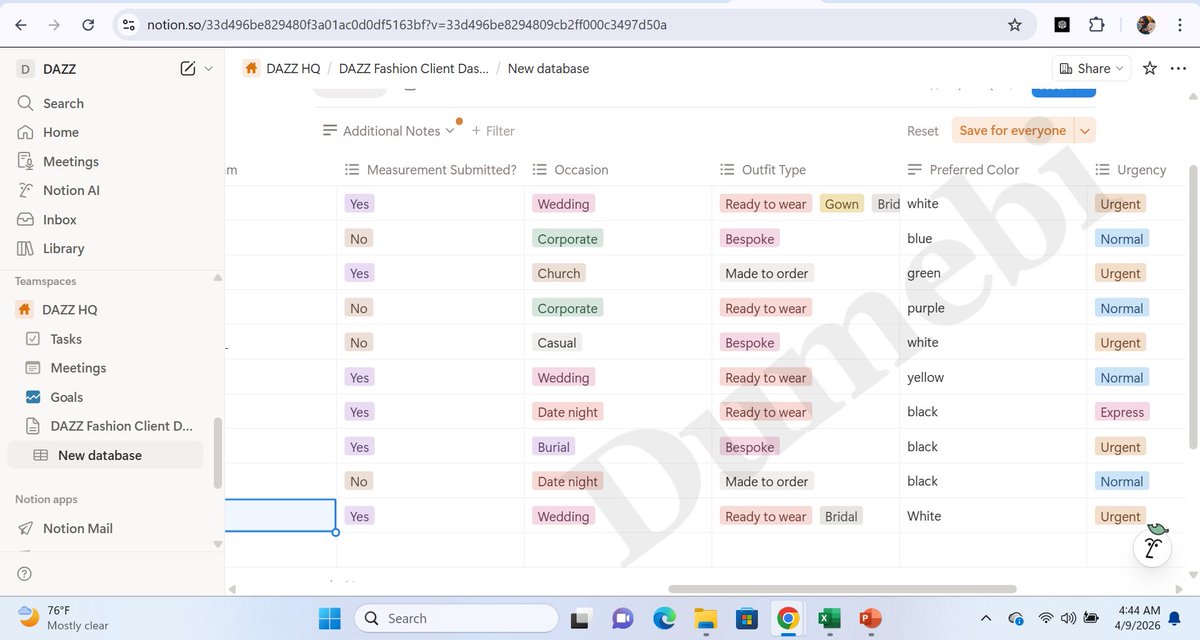Open Measurement Submitted? column header
1200x640 pixels.
click(x=430, y=170)
